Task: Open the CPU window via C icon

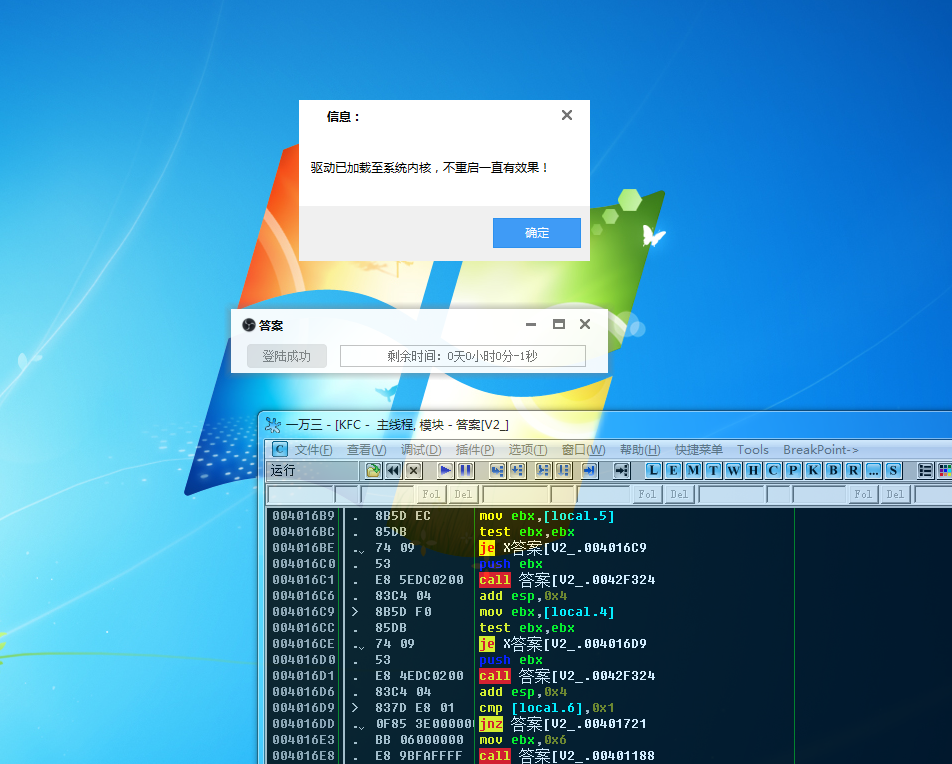Action: pos(773,470)
